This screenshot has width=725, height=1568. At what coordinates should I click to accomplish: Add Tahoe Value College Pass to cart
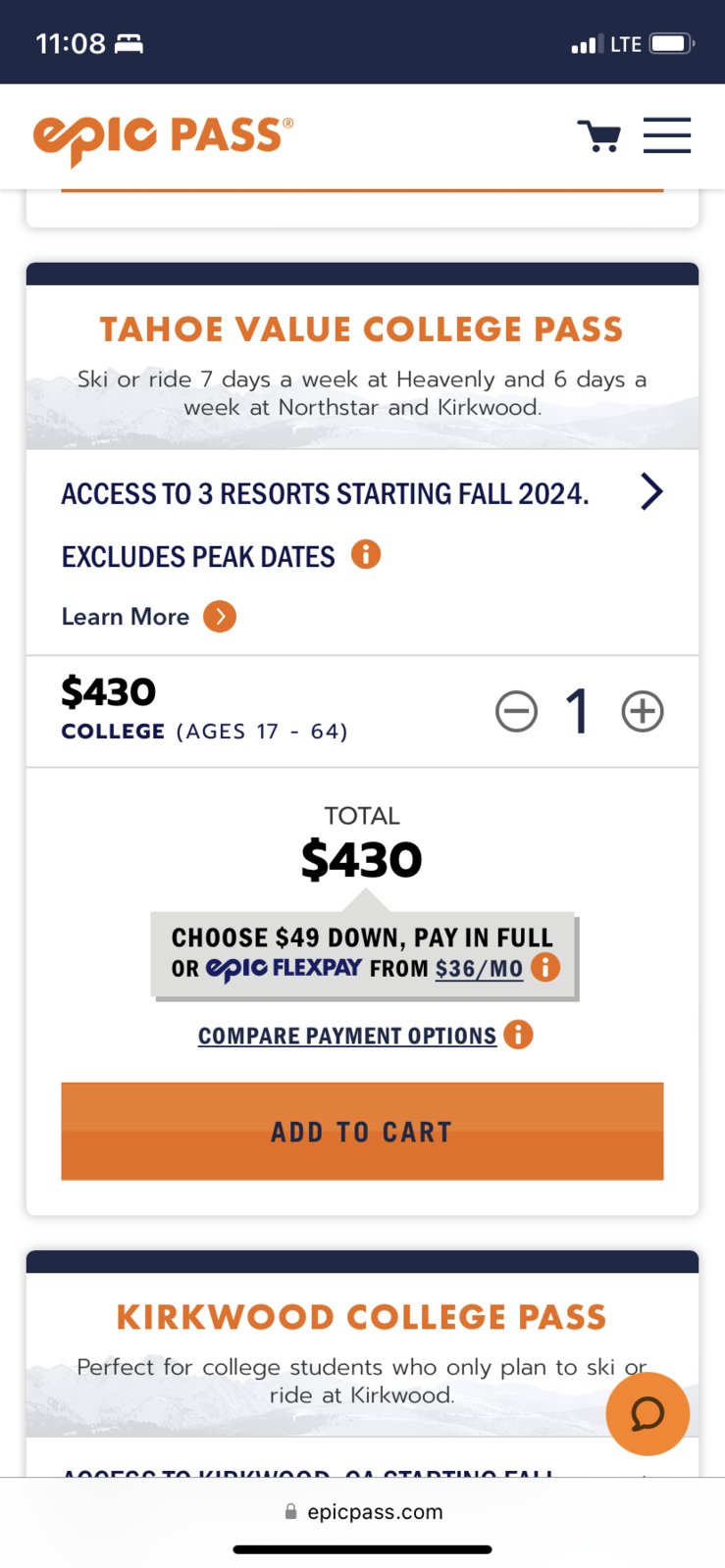tap(362, 1132)
